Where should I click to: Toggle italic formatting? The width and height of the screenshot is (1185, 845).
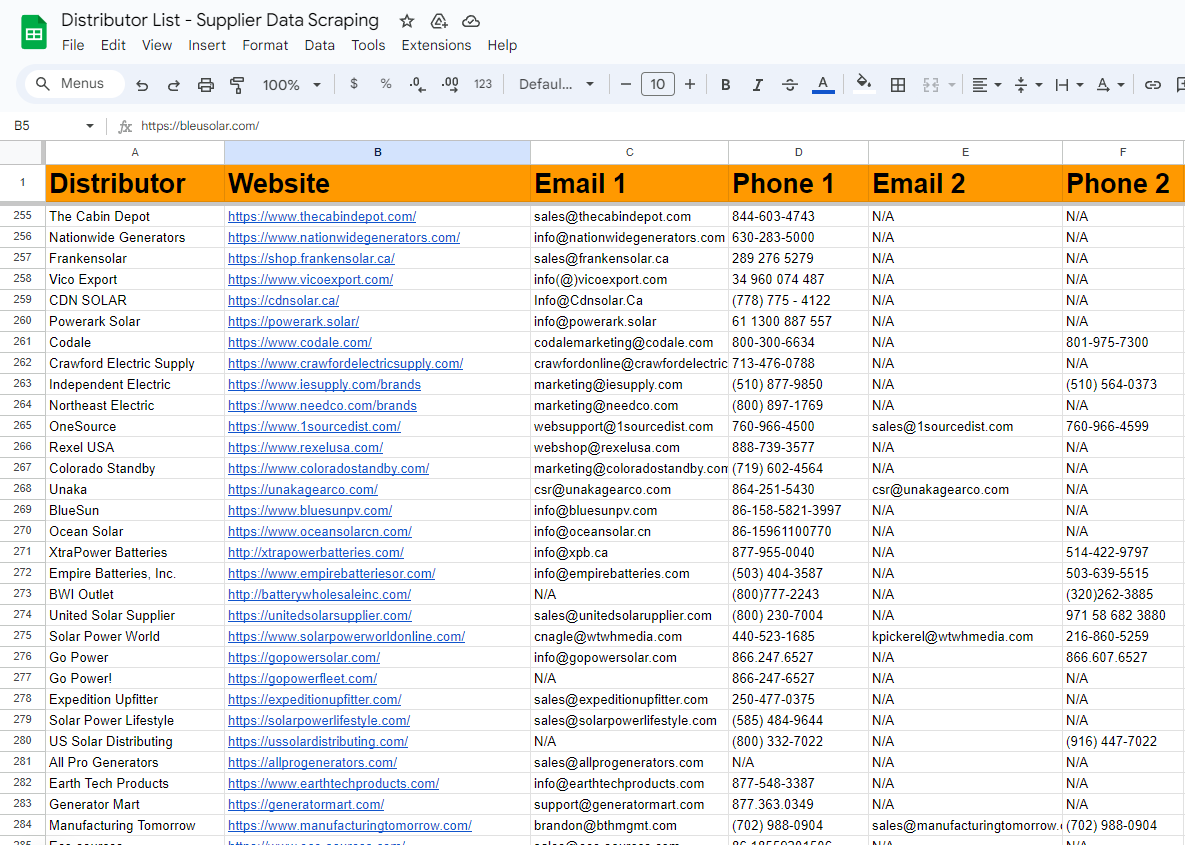click(x=757, y=85)
